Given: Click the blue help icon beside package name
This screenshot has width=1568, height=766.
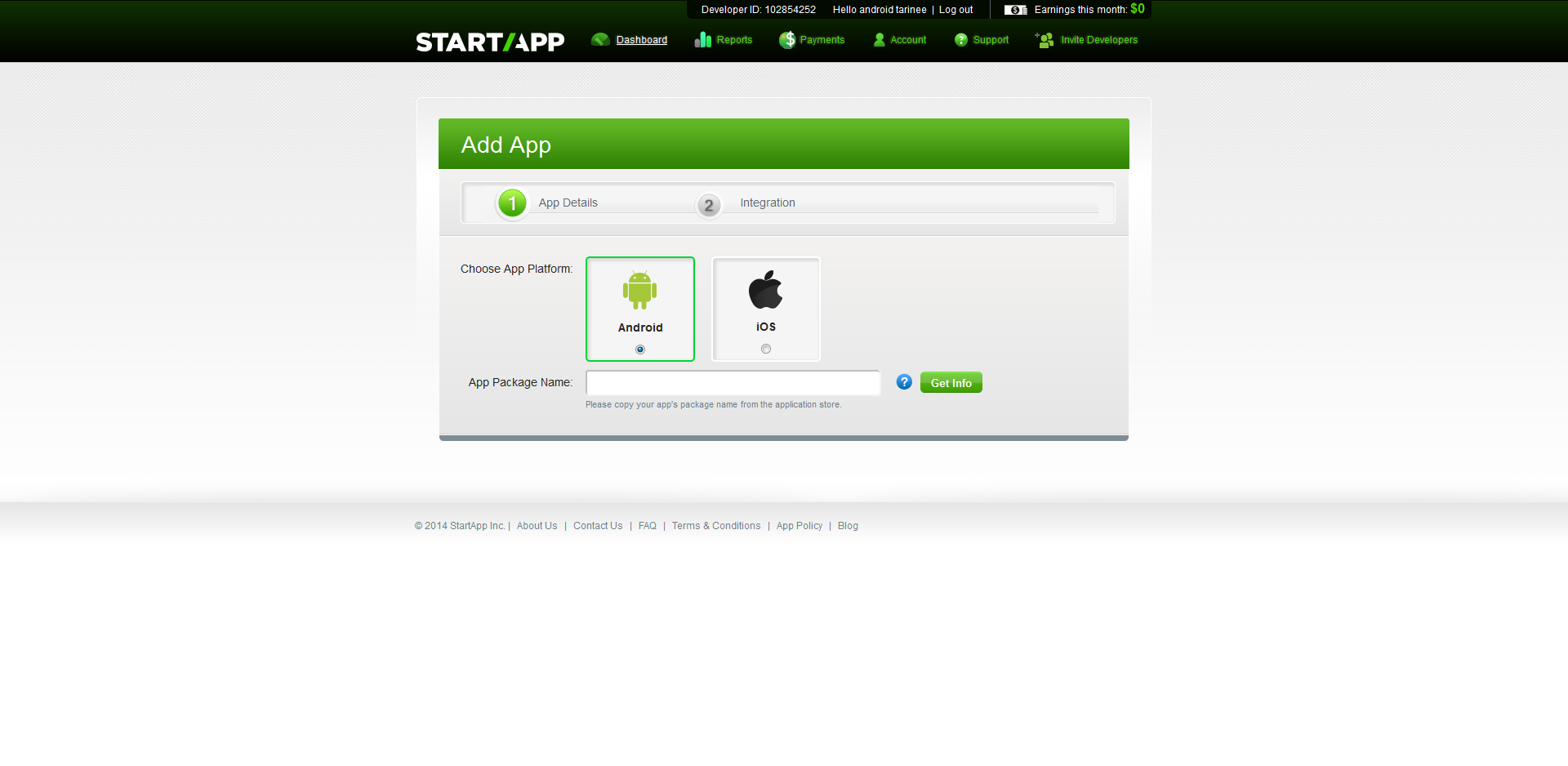Looking at the screenshot, I should point(904,381).
